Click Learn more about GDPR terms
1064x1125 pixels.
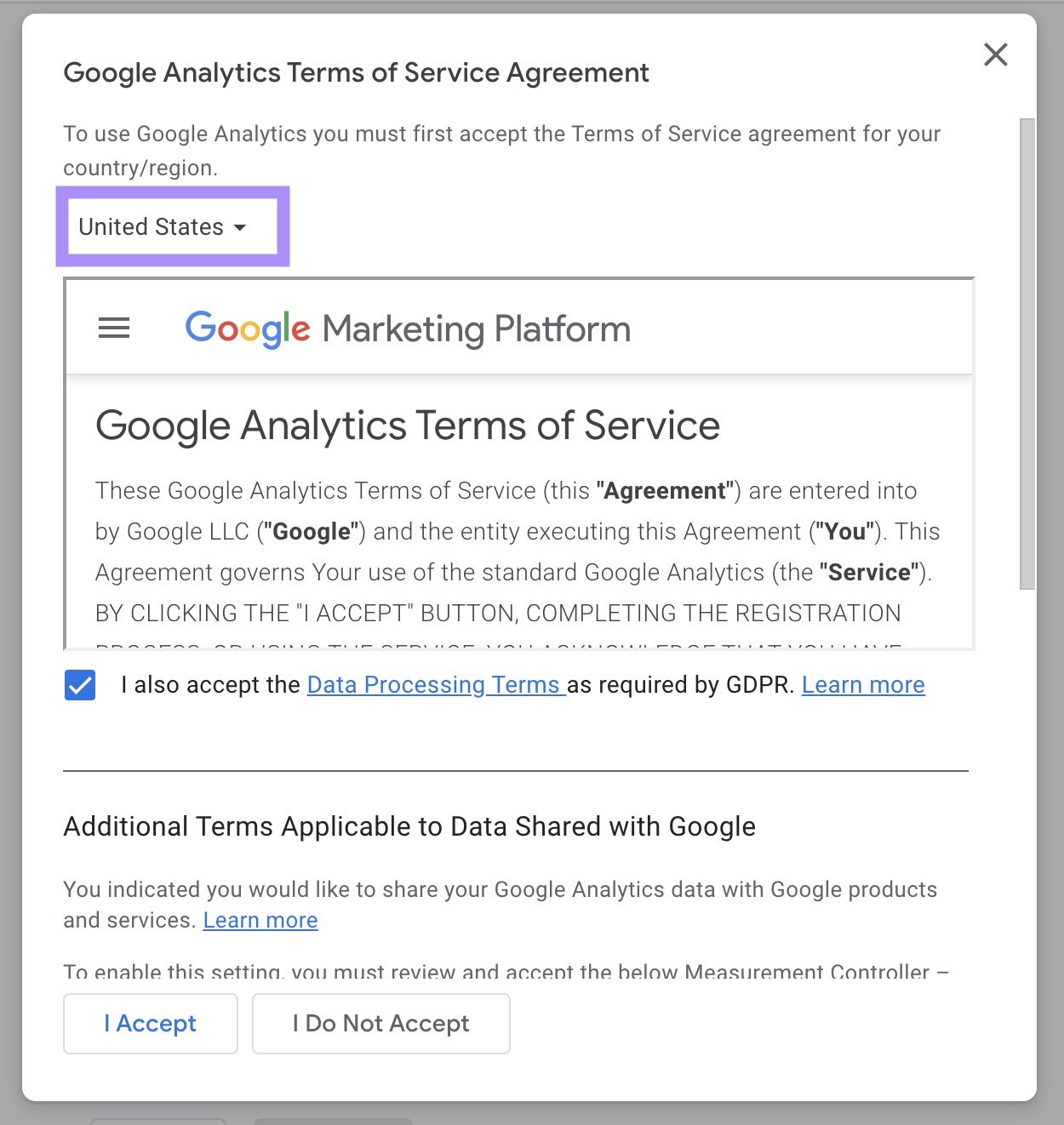tap(862, 684)
